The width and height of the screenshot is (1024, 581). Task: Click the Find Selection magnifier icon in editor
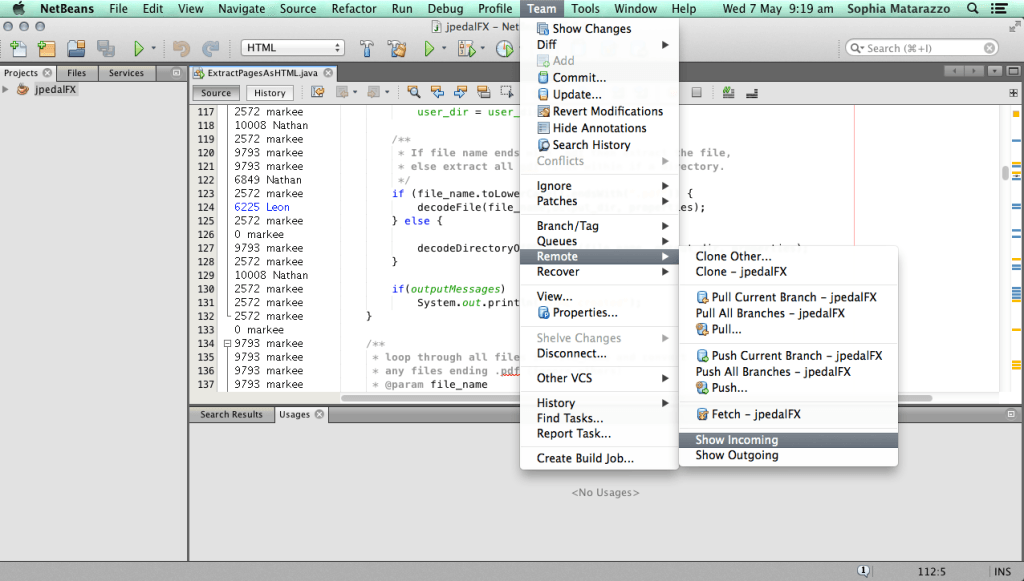(414, 92)
